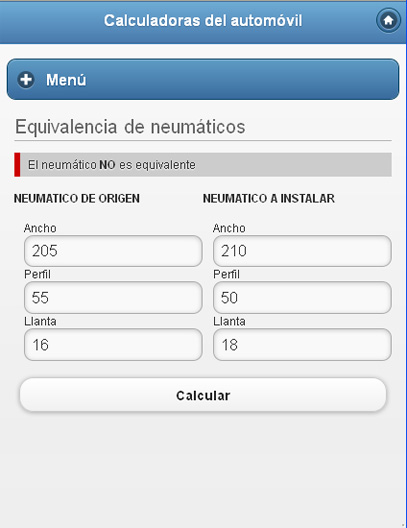Image resolution: width=407 pixels, height=528 pixels.
Task: Click the Calculadoras del automóvil header title
Action: [203, 21]
